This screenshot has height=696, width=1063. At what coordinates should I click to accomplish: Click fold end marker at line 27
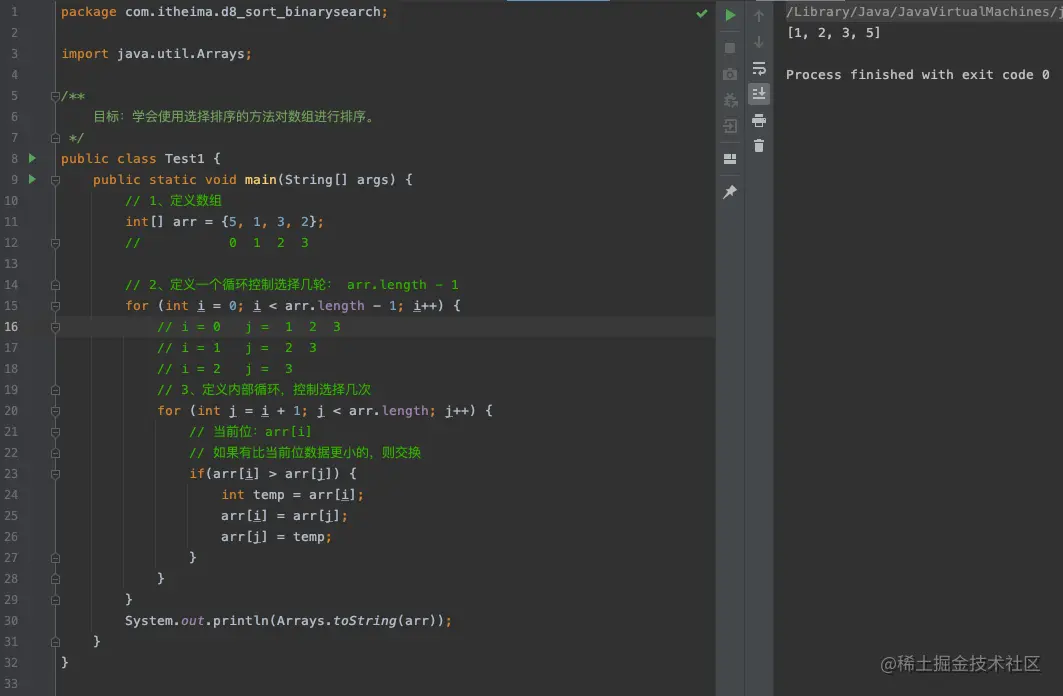tap(56, 558)
